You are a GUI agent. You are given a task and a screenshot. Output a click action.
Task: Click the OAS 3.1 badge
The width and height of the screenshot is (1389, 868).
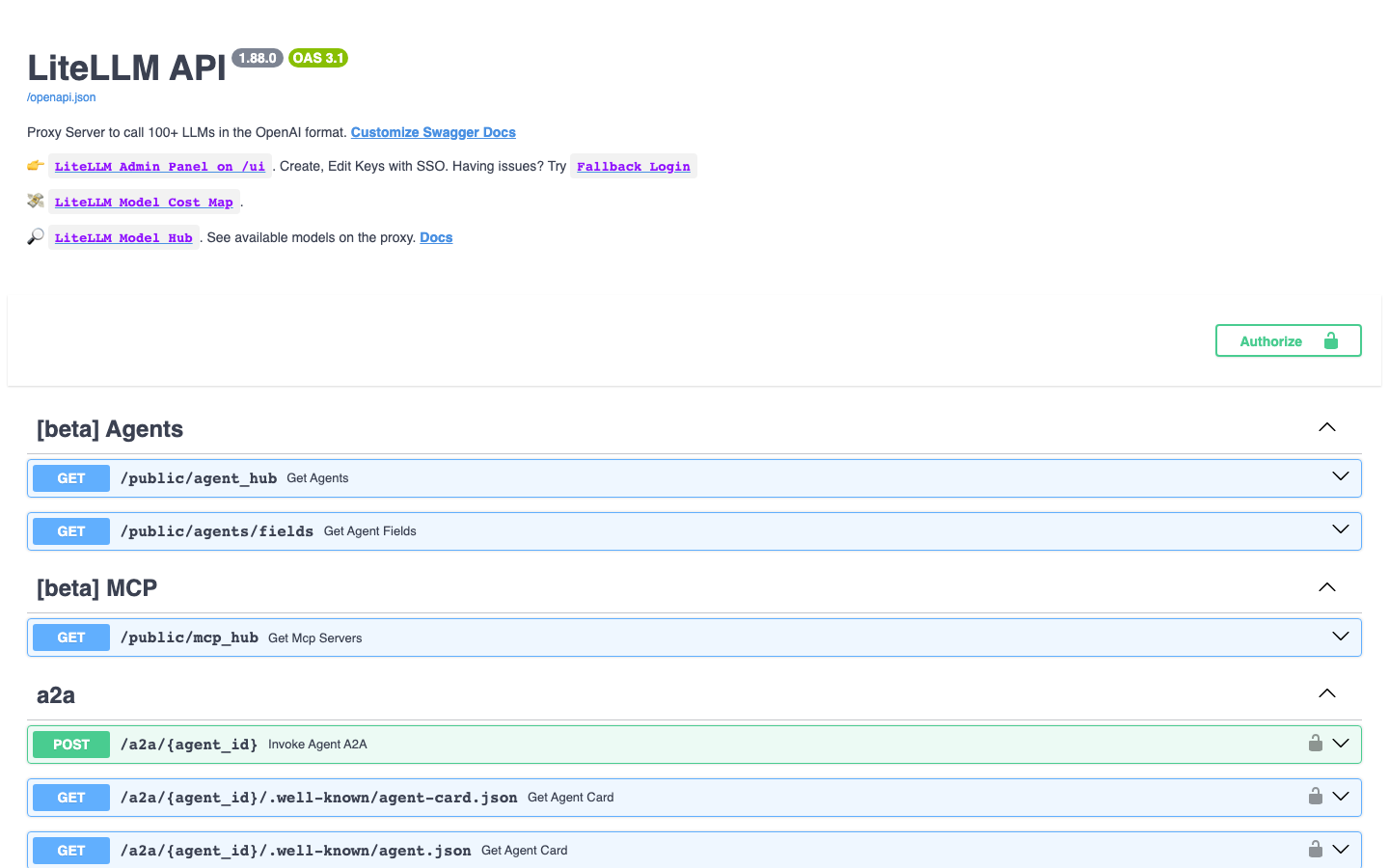click(x=318, y=58)
